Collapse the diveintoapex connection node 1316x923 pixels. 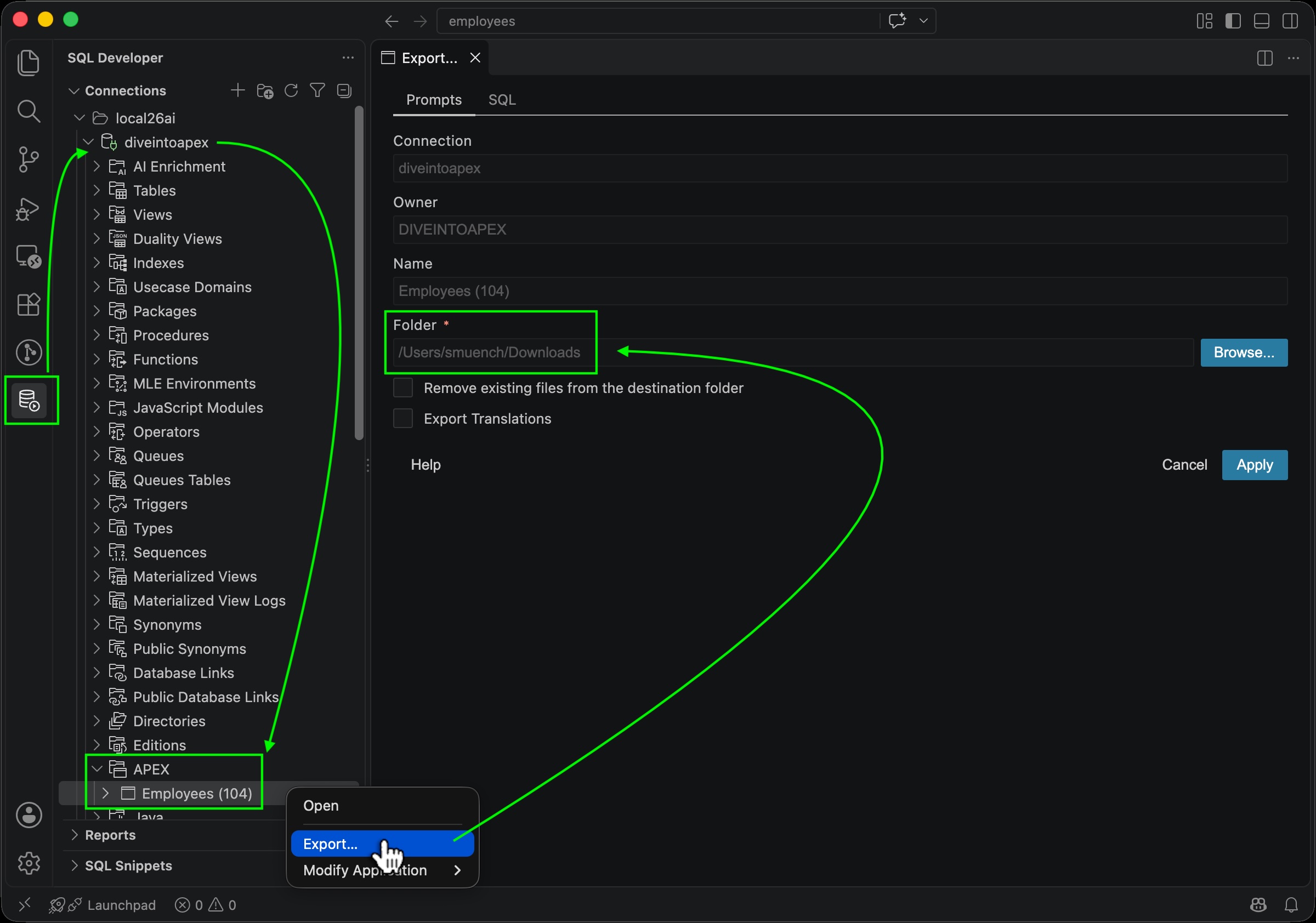point(88,142)
